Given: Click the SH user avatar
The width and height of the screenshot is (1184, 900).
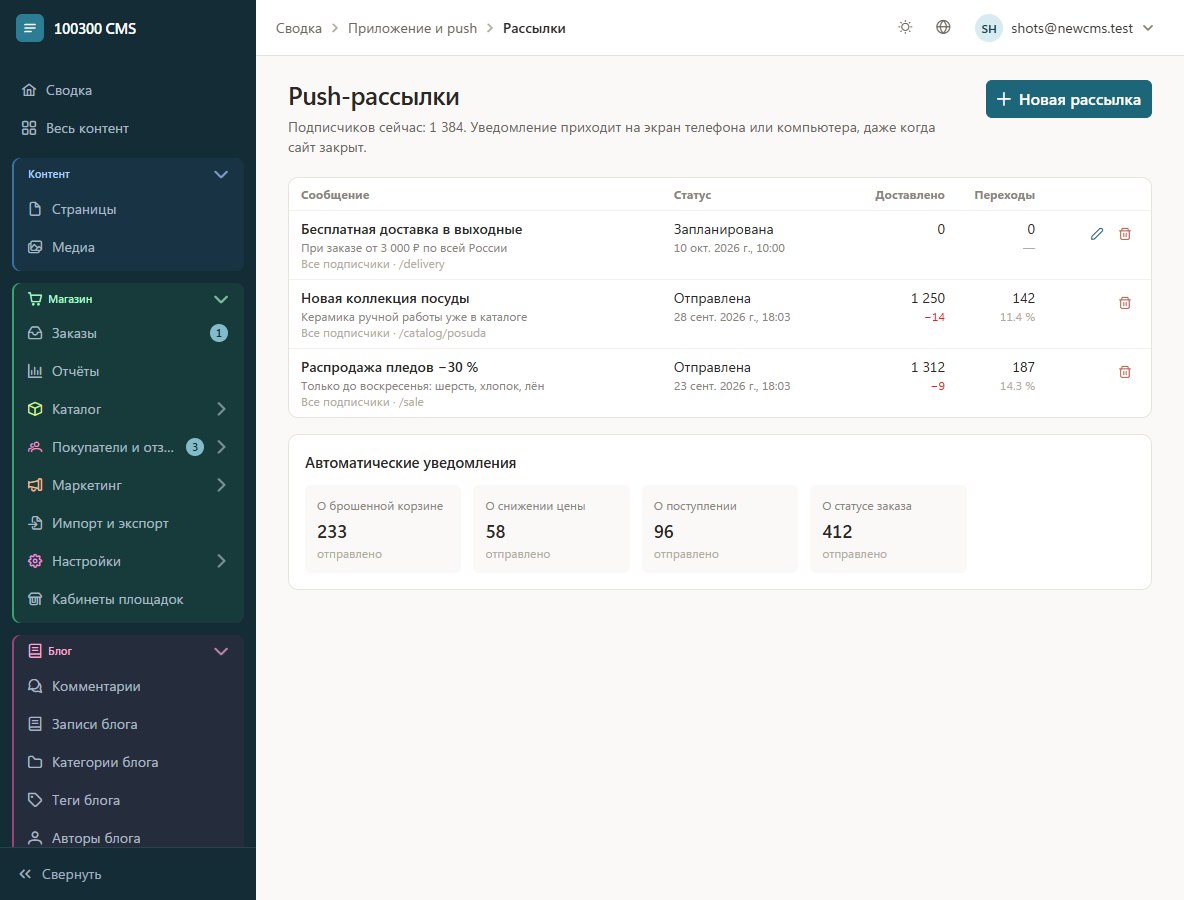Looking at the screenshot, I should (988, 29).
